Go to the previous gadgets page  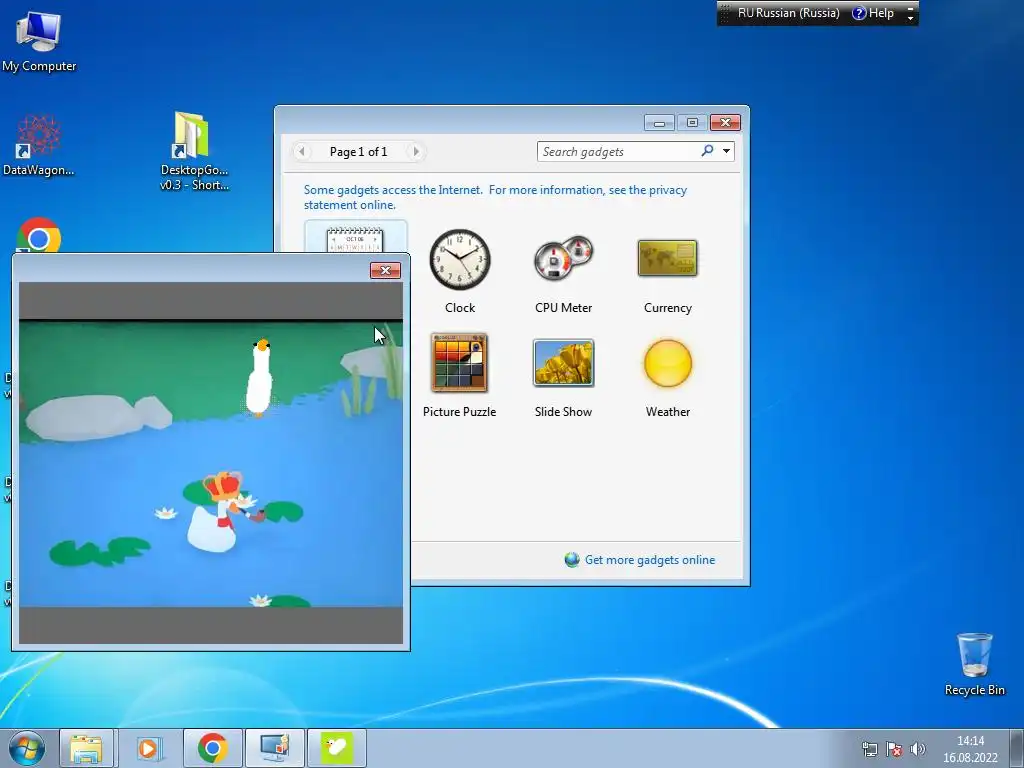click(301, 152)
